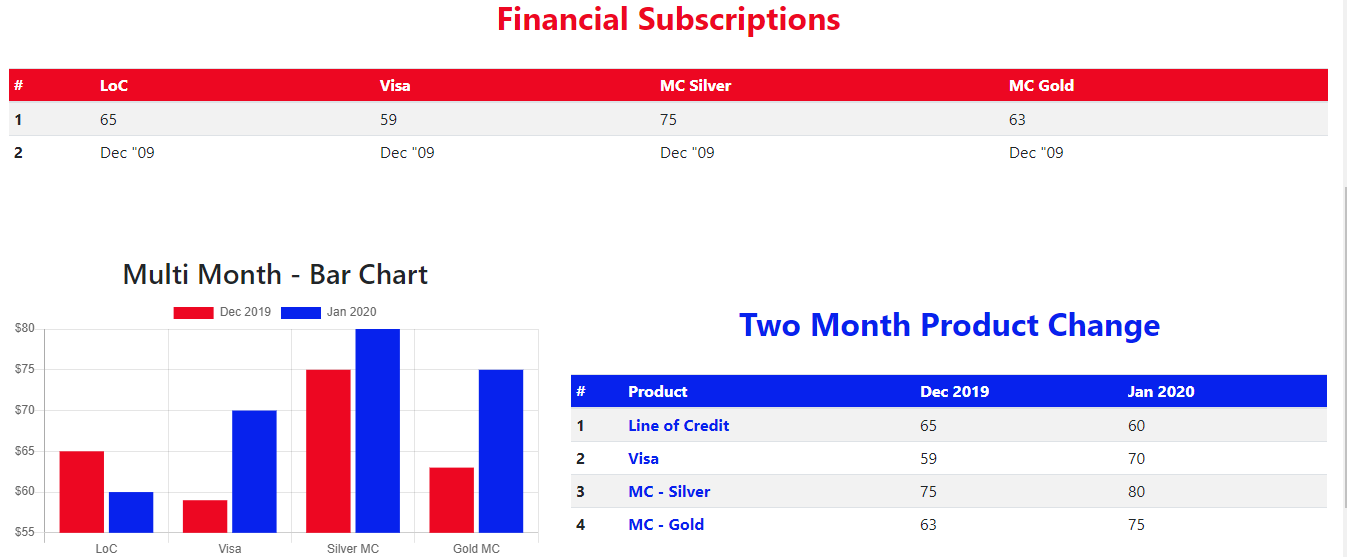The image size is (1347, 557).
Task: Click the blue Jan 2020 bar for Gold MC
Action: click(501, 450)
